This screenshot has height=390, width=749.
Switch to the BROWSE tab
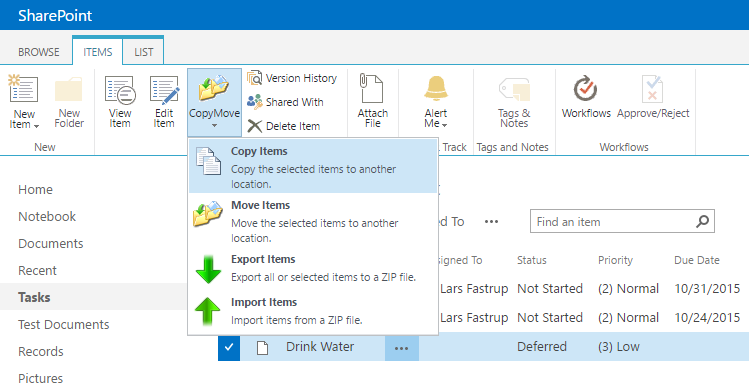coord(39,52)
